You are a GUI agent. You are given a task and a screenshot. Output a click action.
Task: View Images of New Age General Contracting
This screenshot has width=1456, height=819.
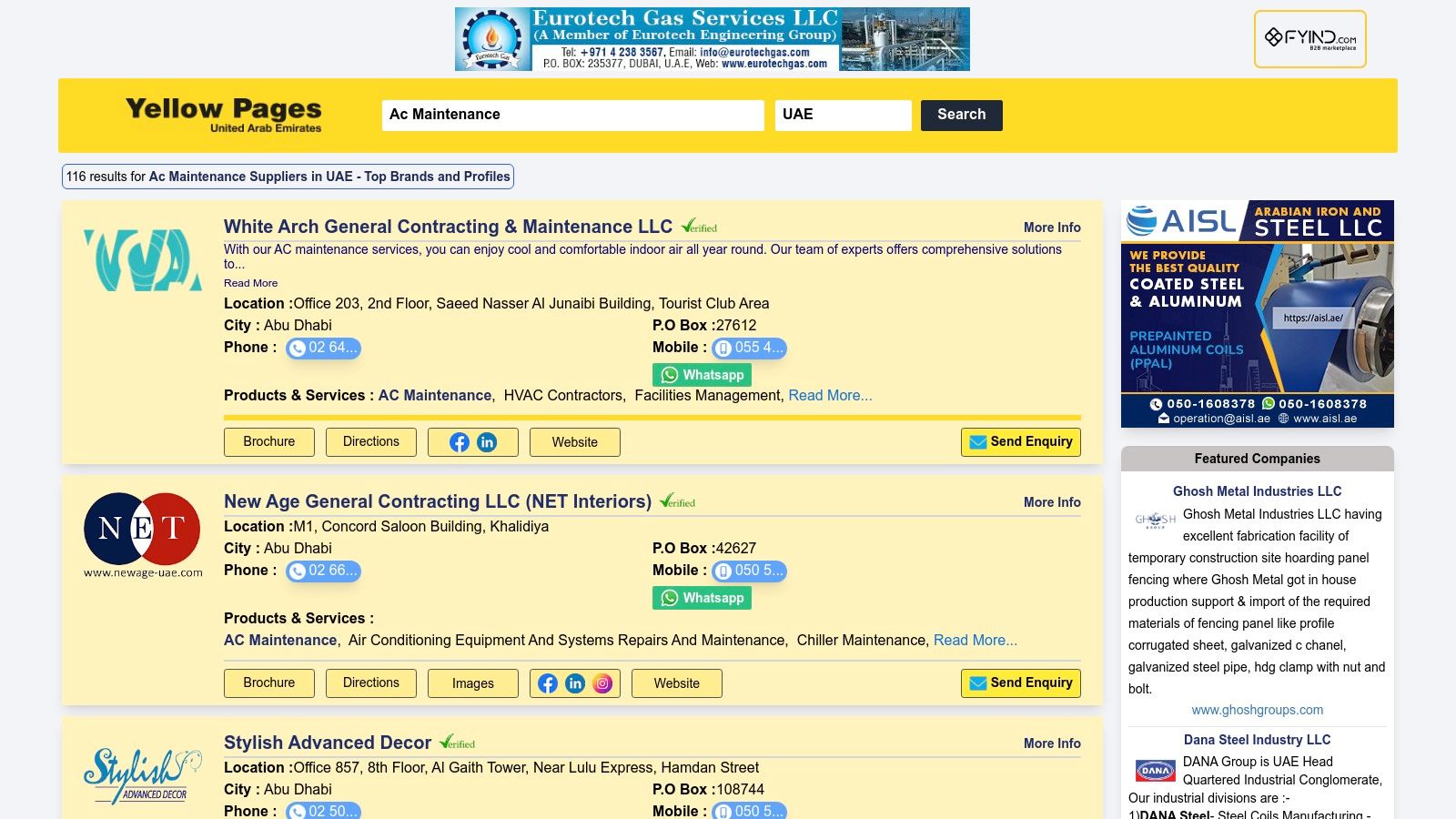pos(472,682)
